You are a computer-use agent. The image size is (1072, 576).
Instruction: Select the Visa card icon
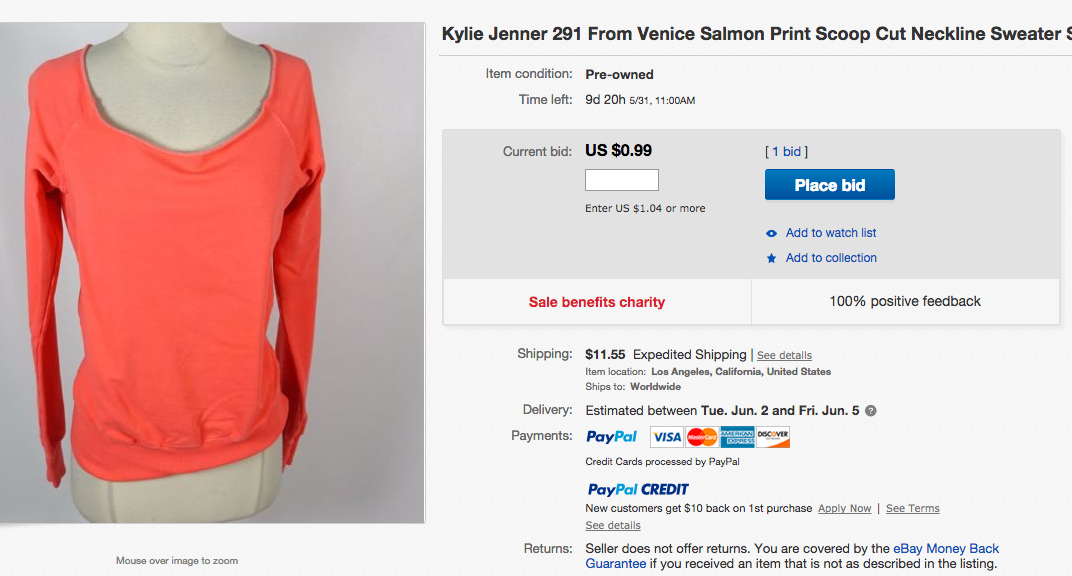point(666,437)
